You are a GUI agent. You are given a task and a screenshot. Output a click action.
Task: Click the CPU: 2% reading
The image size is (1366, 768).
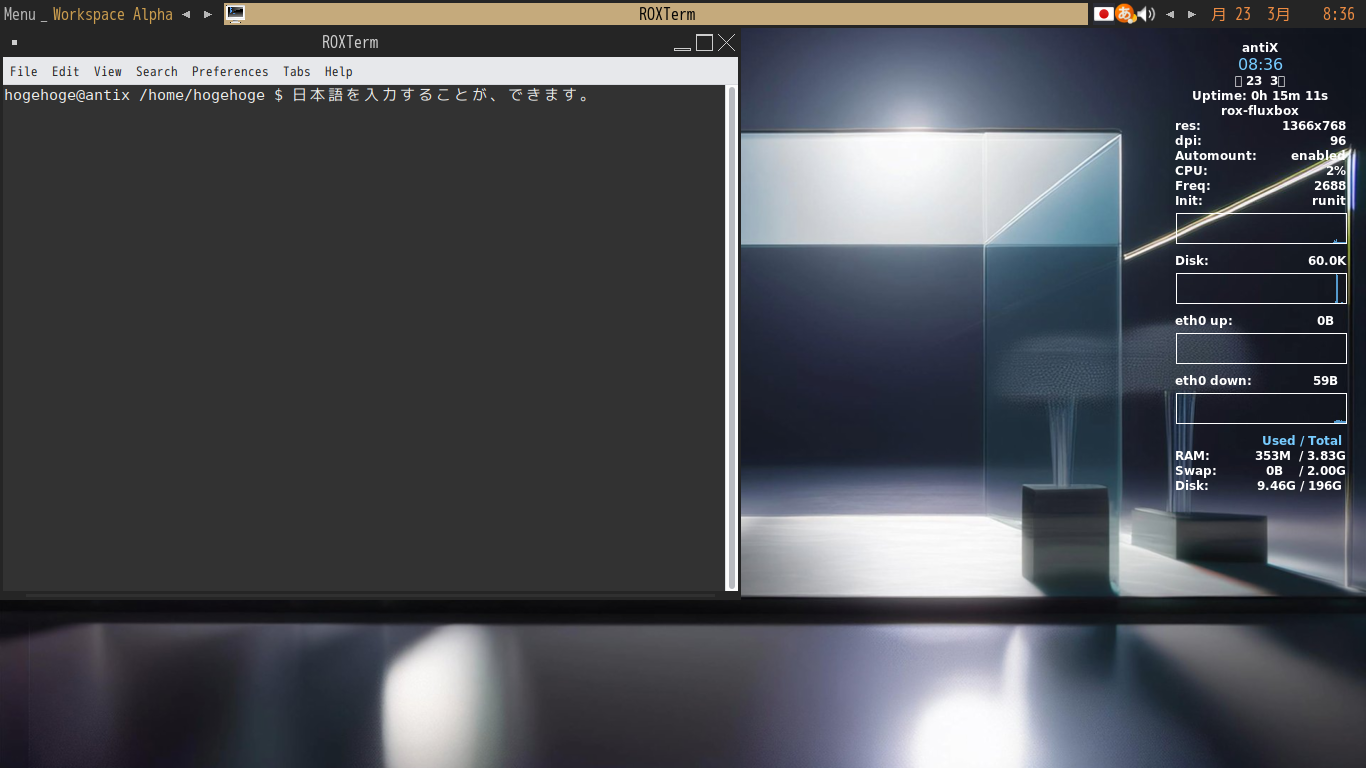[x=1260, y=171]
